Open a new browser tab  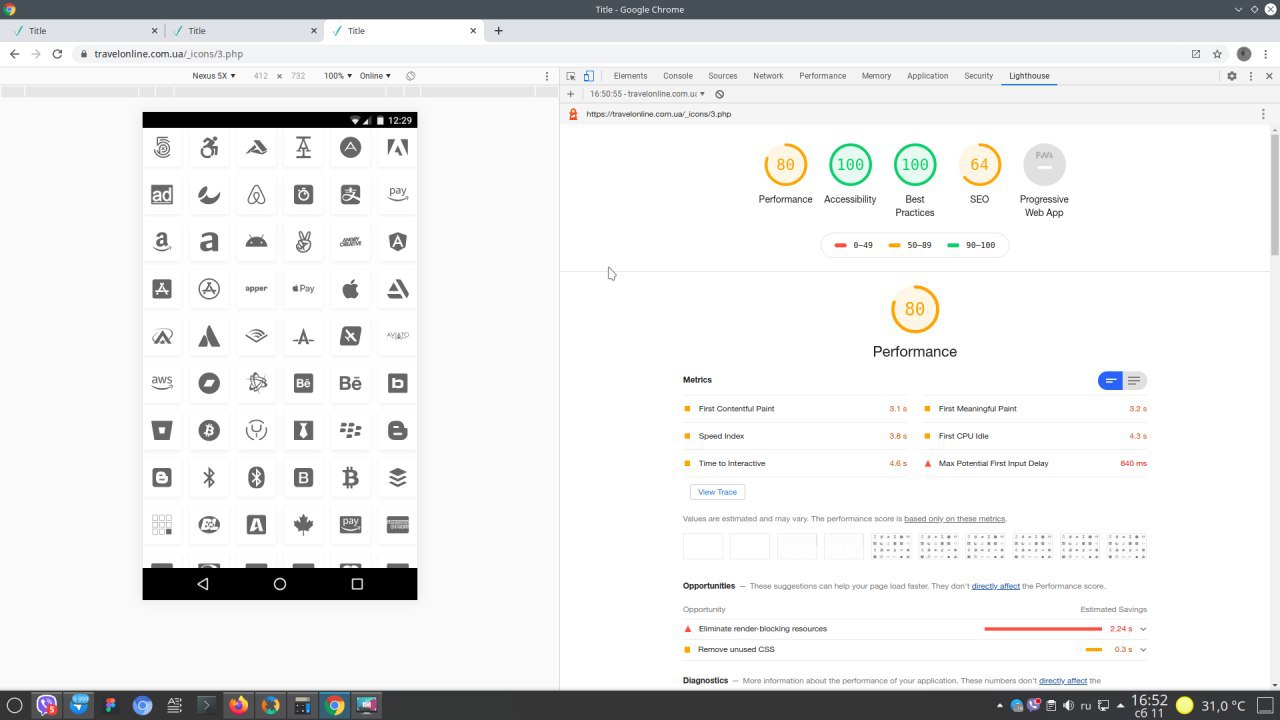498,31
